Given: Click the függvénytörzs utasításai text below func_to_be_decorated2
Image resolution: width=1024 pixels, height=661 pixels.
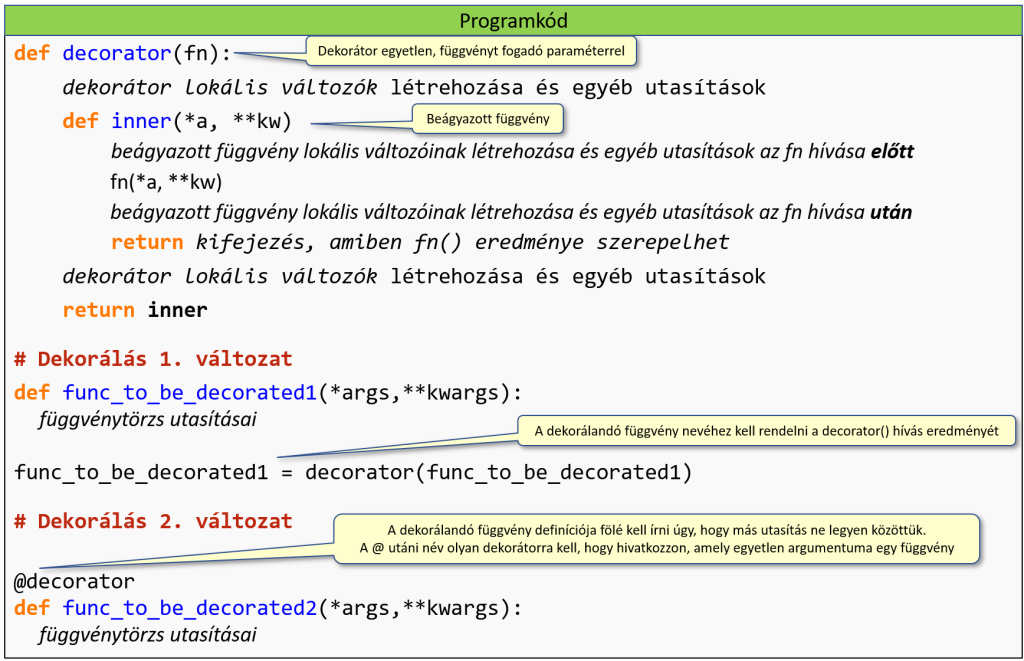Looking at the screenshot, I should 146,635.
